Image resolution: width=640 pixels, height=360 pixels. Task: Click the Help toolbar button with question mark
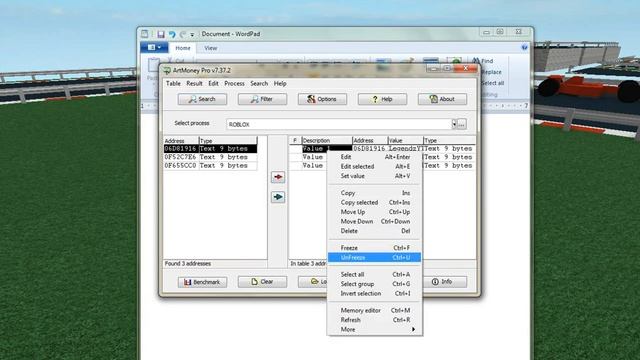pos(382,99)
